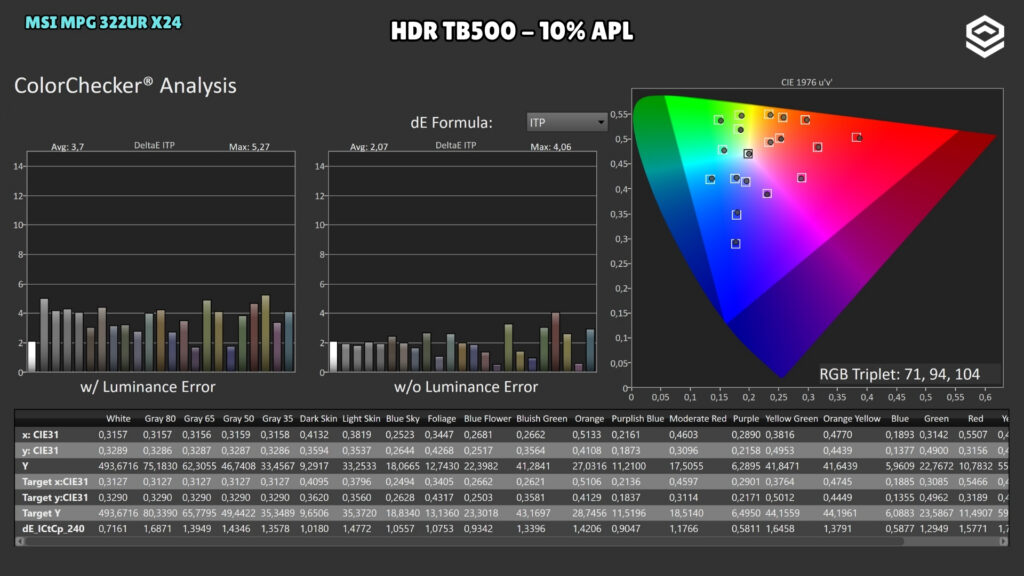Select the 'Light Skin' column header
Viewport: 1024px width, 576px height.
361,419
